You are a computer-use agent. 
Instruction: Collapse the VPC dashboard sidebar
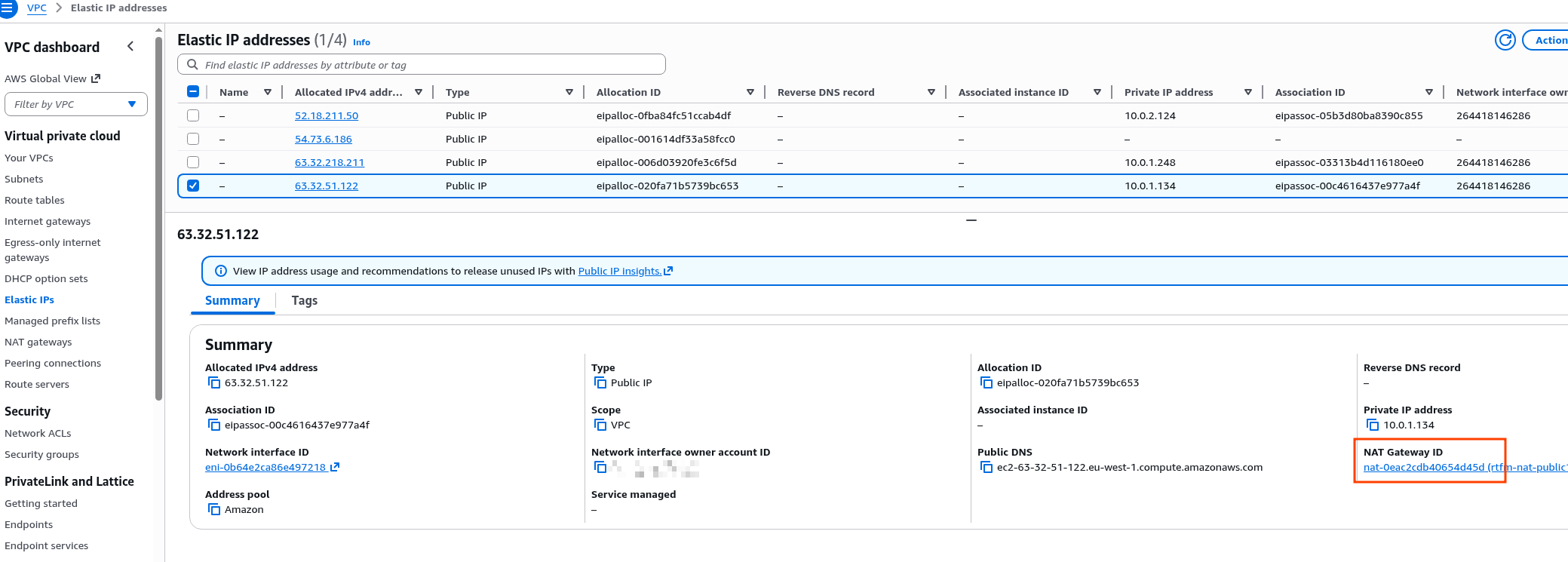[130, 47]
